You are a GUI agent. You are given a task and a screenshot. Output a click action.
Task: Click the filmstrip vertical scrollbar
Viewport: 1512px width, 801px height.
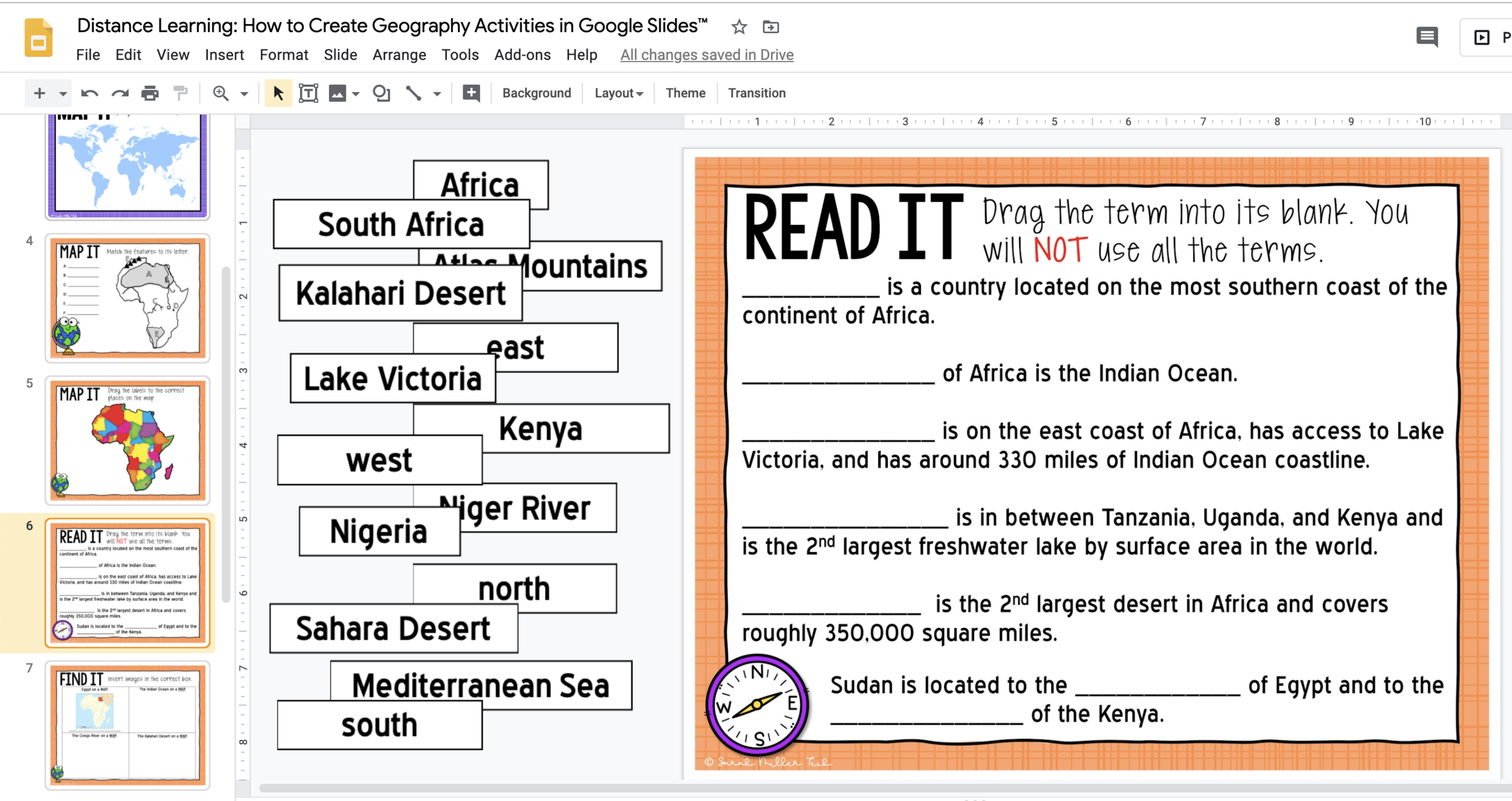point(226,434)
